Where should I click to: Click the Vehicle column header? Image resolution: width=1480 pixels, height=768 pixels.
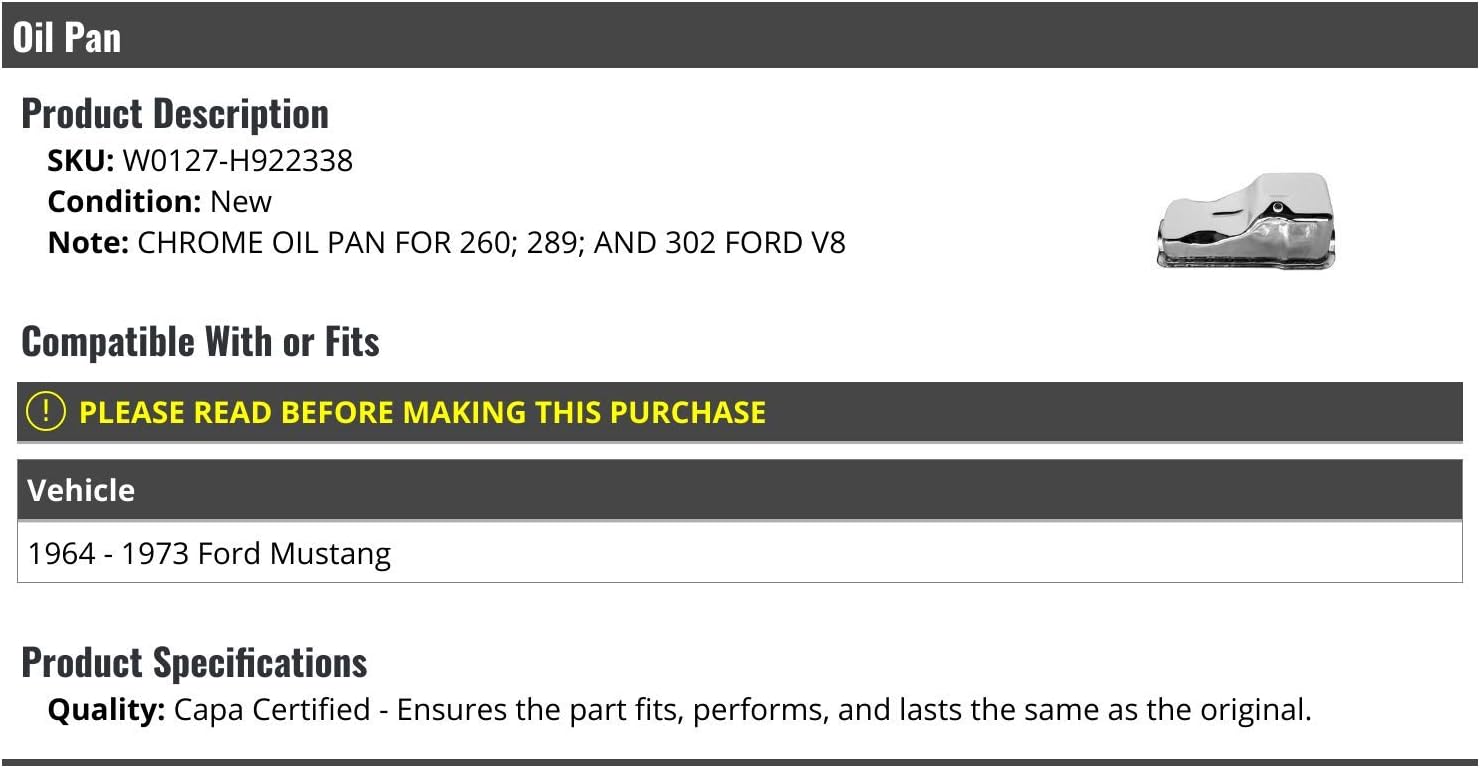point(81,490)
